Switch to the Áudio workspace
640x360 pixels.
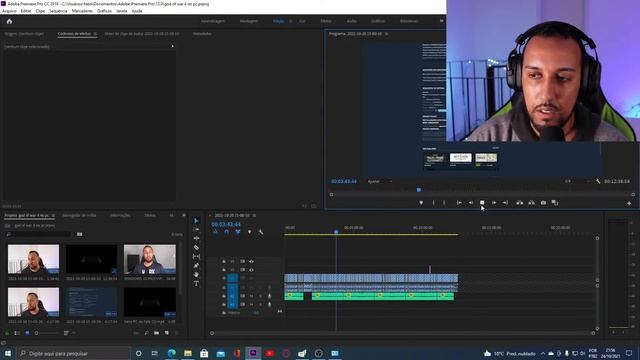pyautogui.click(x=352, y=21)
